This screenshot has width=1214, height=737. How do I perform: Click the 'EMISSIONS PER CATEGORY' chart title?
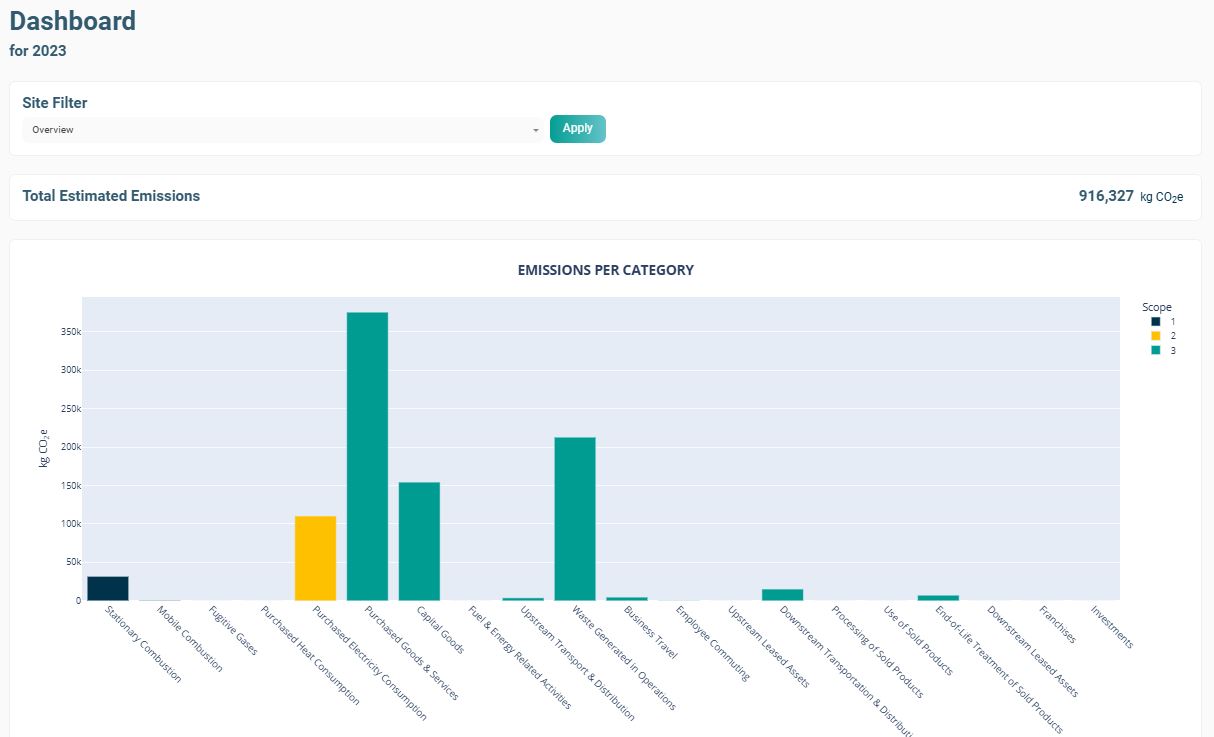606,270
